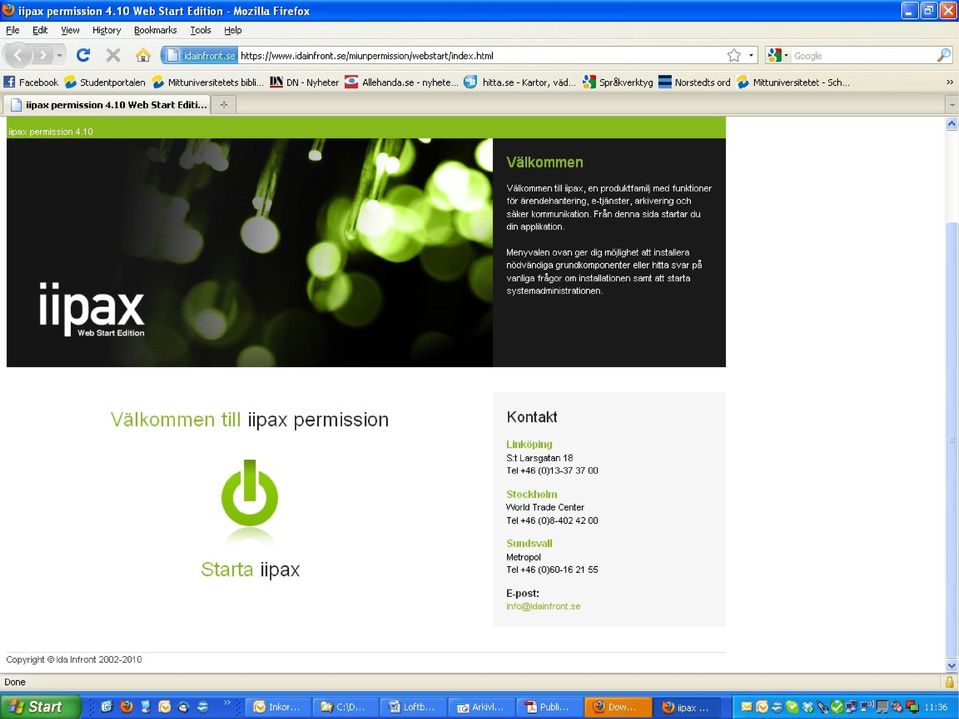Open Firefox from the Quick Launch bar

point(127,707)
